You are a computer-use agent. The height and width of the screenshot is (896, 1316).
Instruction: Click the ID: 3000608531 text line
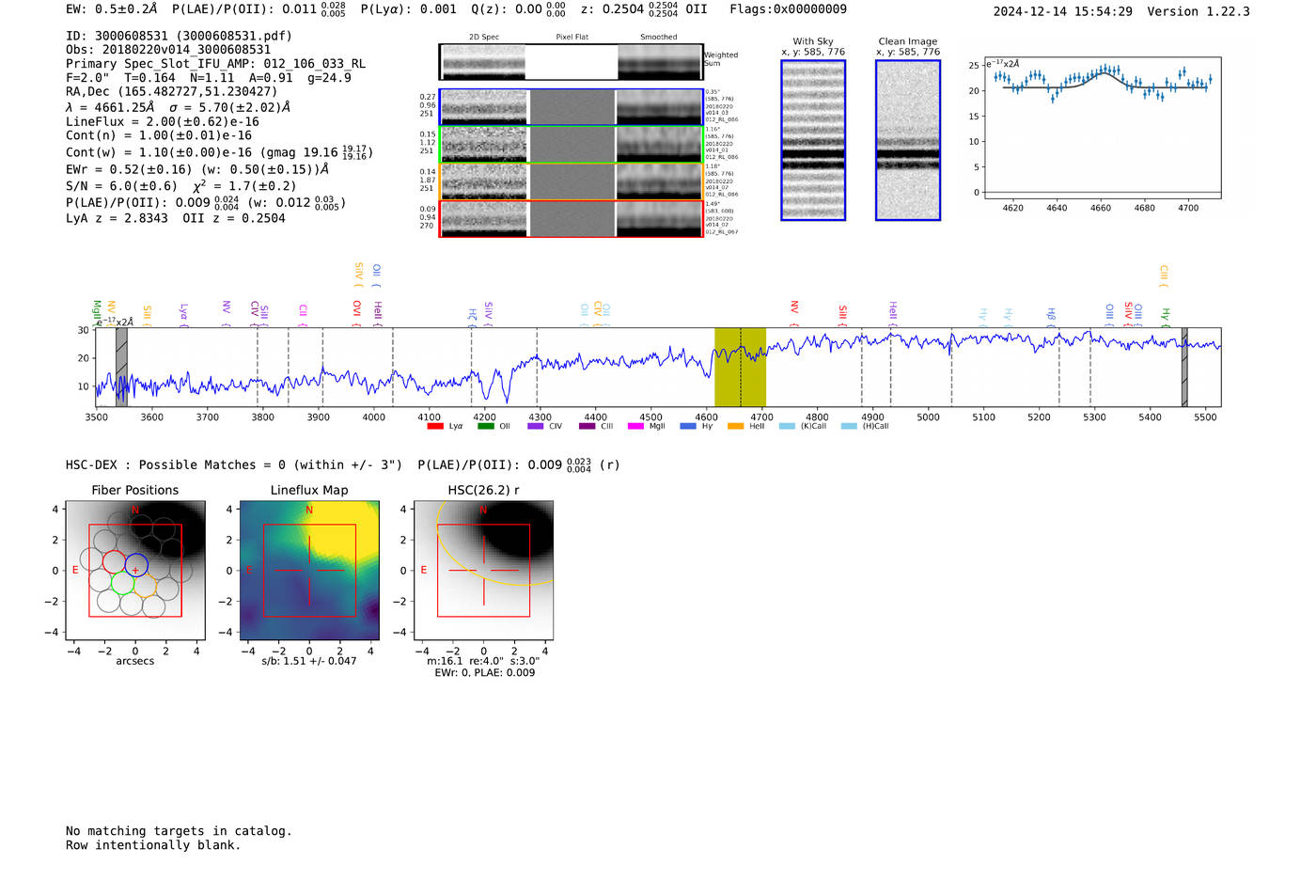click(179, 36)
